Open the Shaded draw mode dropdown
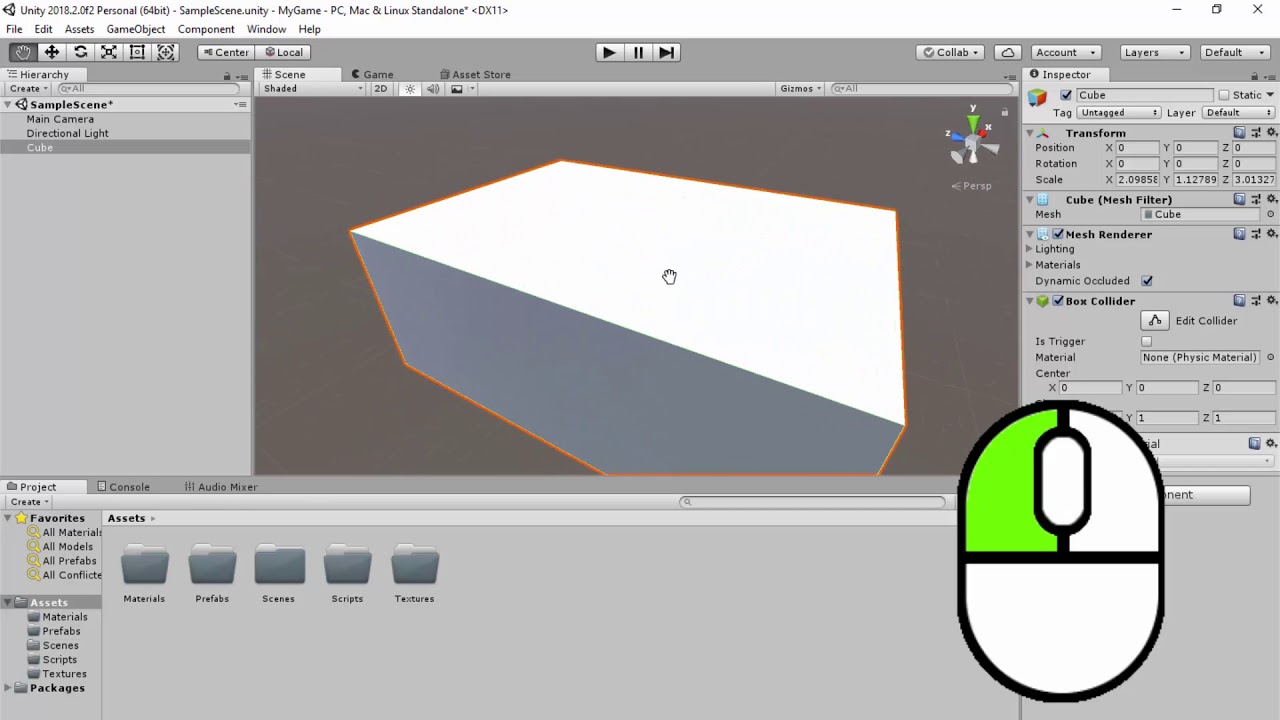Image resolution: width=1280 pixels, height=720 pixels. point(312,89)
